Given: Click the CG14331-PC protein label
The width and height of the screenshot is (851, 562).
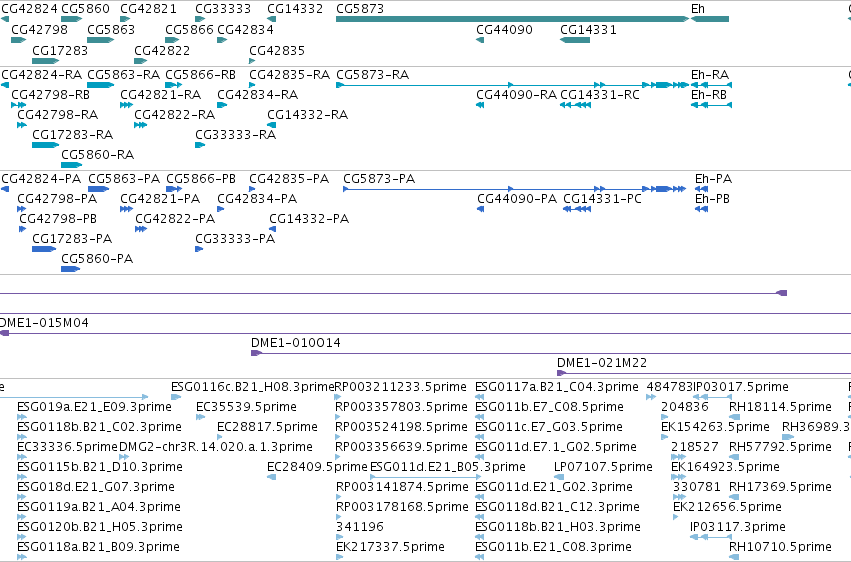Looking at the screenshot, I should tap(602, 199).
